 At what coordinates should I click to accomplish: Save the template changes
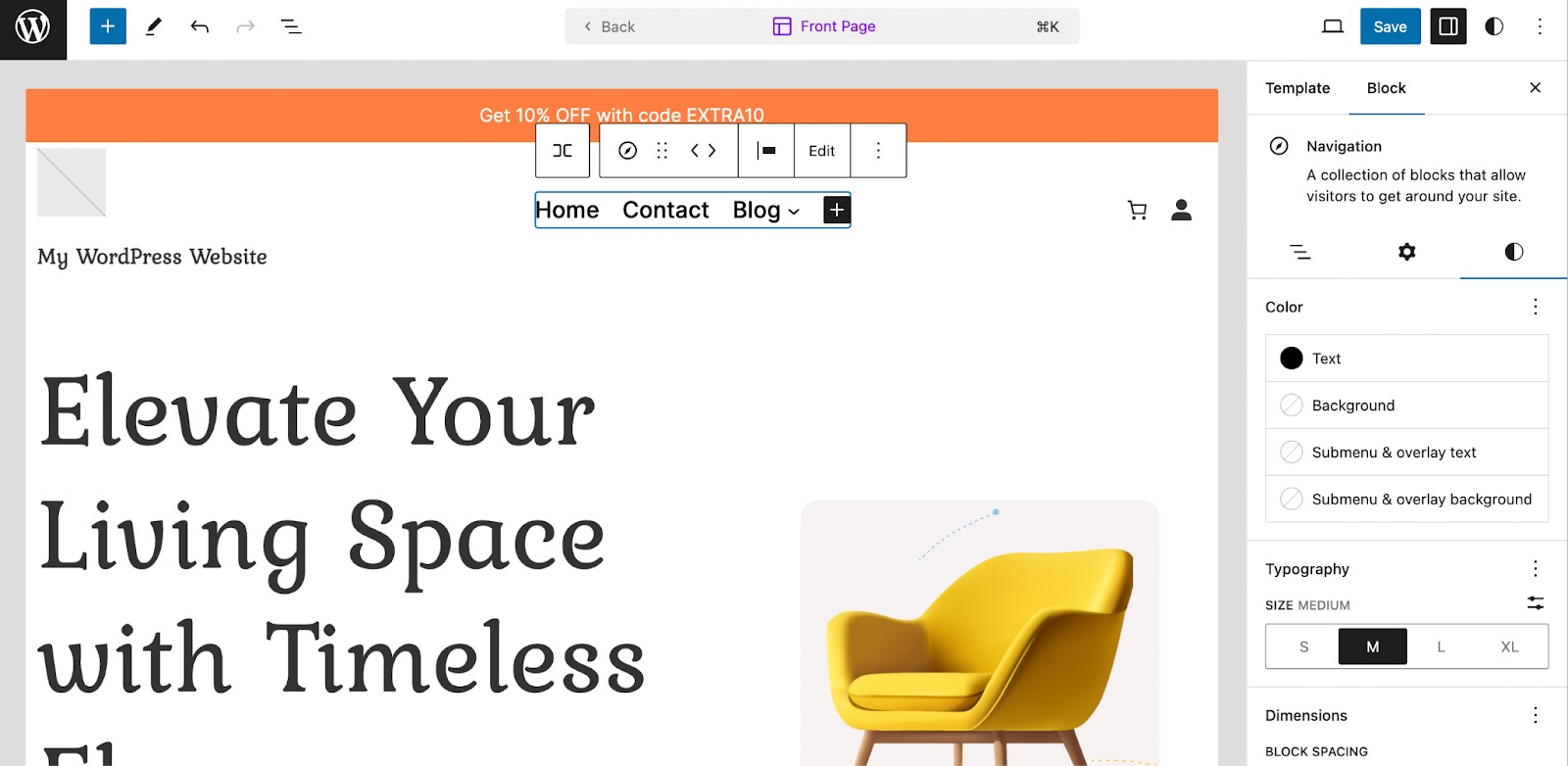(1390, 26)
